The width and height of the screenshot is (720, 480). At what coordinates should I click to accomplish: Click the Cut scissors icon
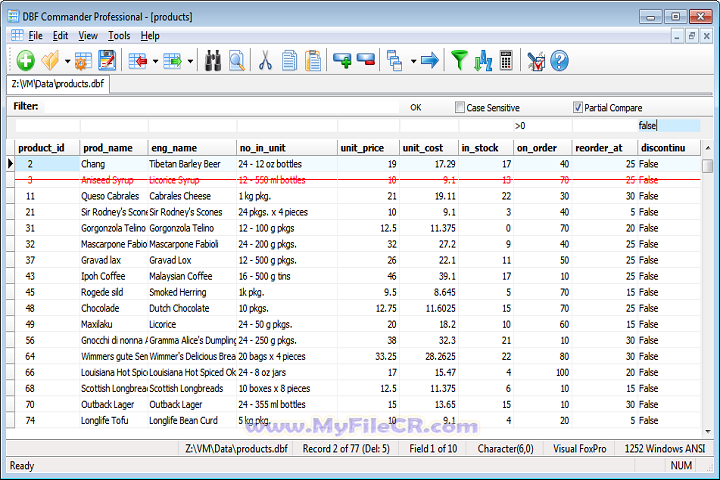(265, 61)
